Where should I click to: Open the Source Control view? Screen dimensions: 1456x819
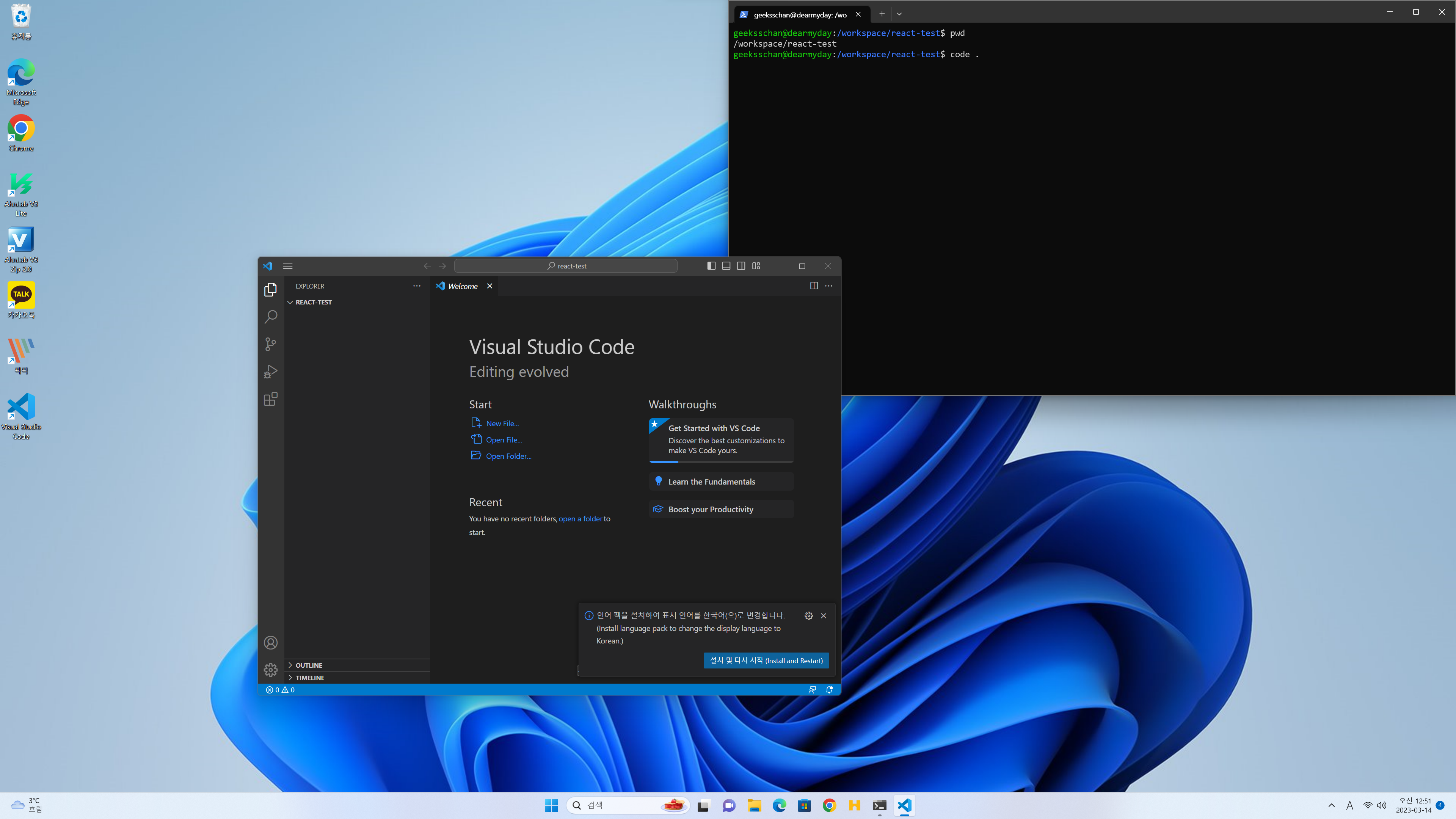(271, 344)
